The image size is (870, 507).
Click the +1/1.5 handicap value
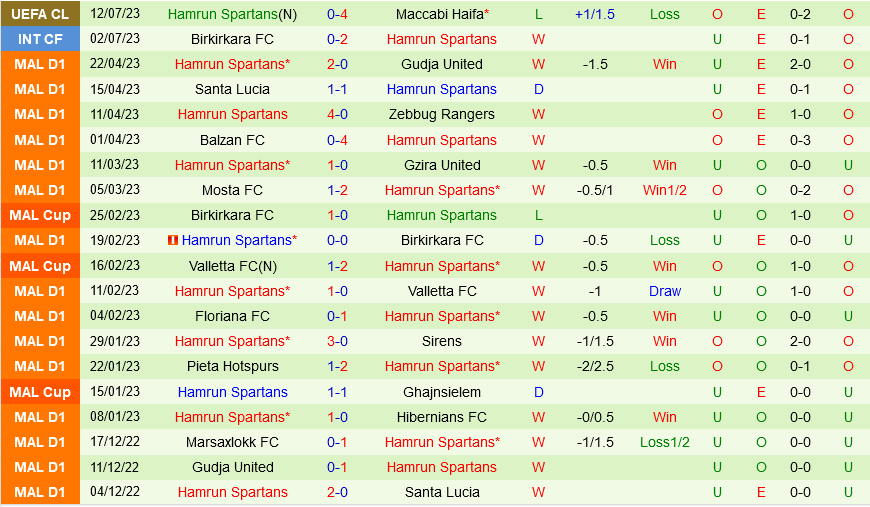(x=595, y=14)
